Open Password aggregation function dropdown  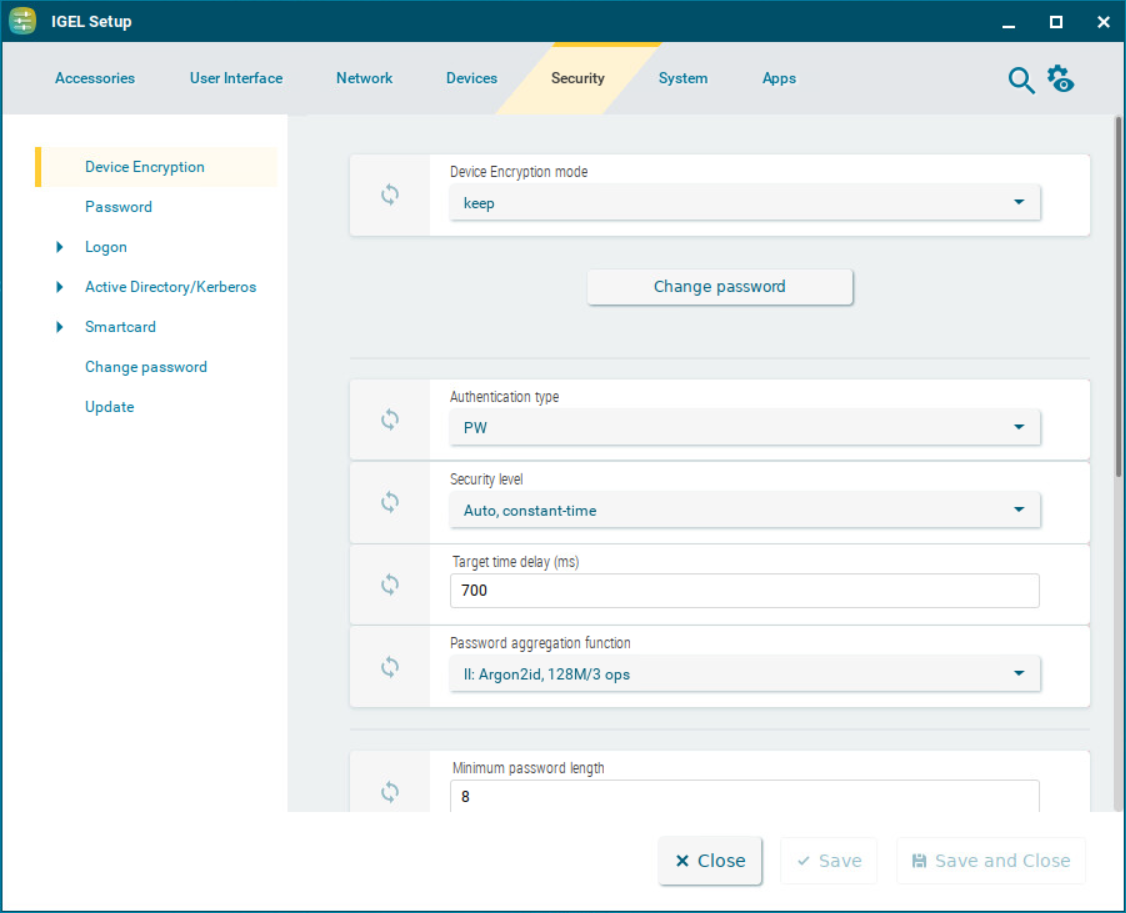745,674
